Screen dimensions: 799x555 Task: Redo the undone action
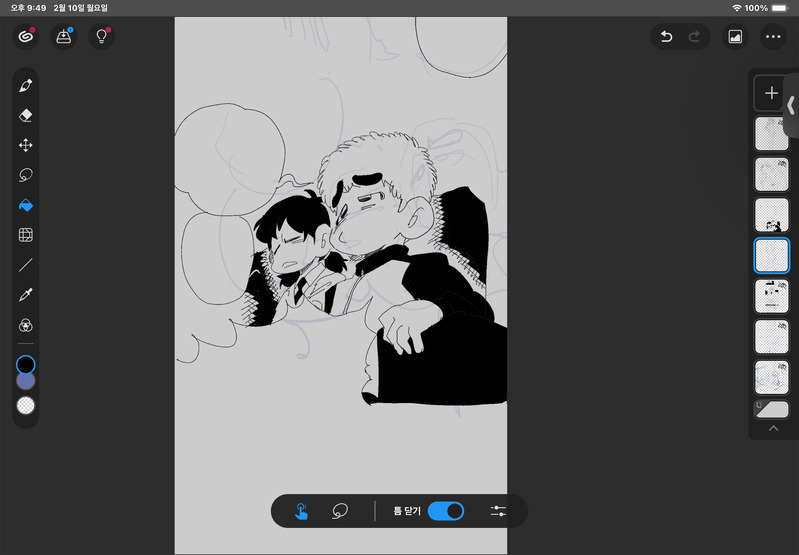pos(694,37)
